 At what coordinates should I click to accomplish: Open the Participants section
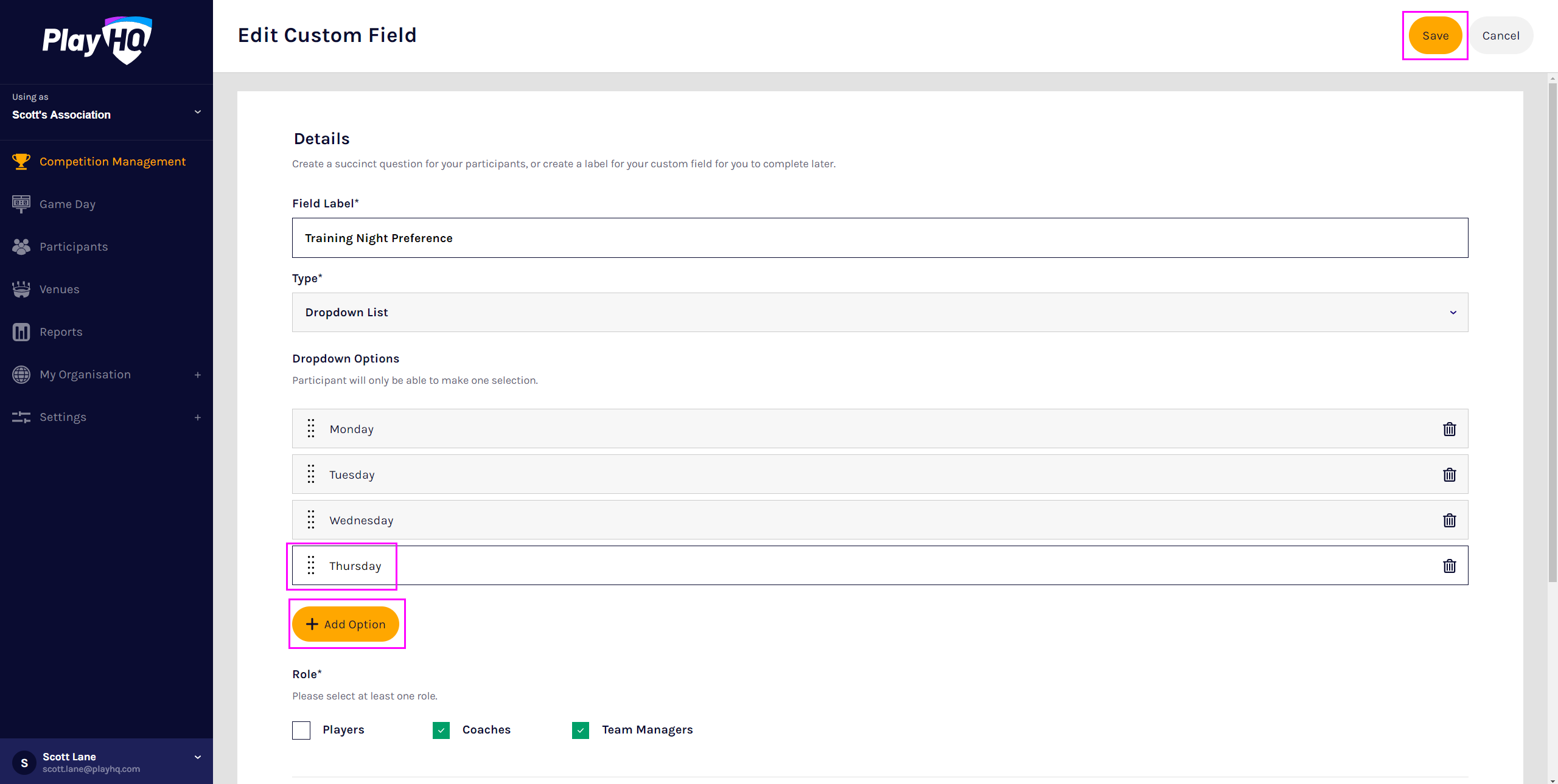click(x=74, y=246)
